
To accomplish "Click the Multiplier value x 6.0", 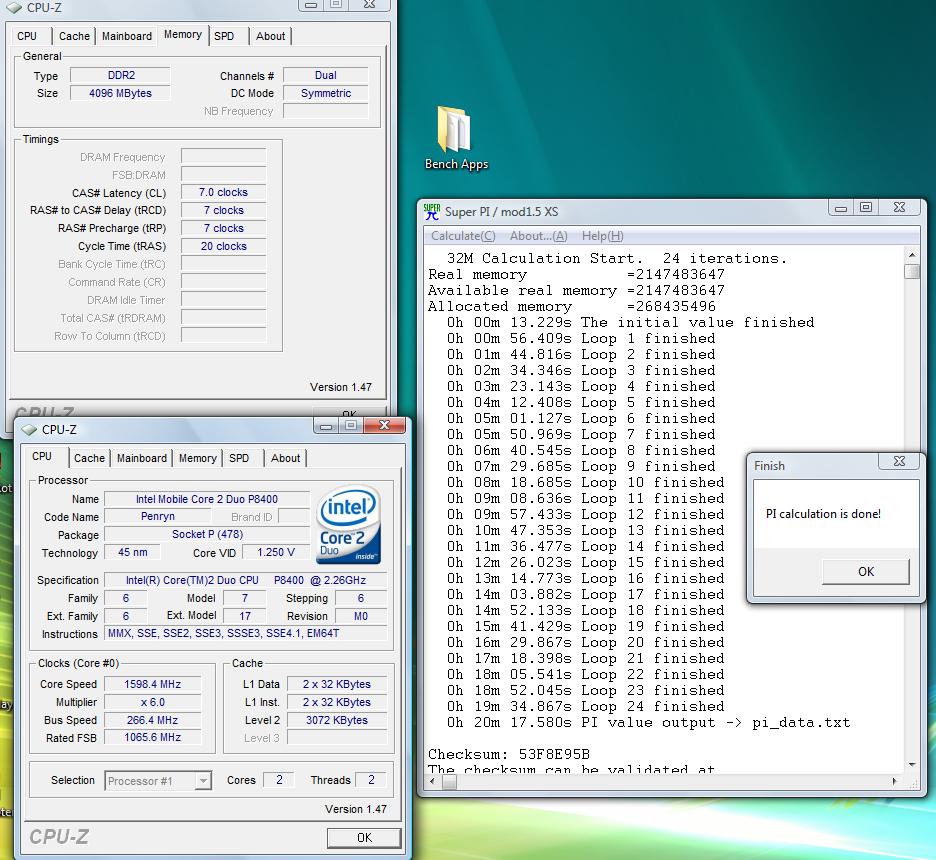I will pyautogui.click(x=152, y=702).
